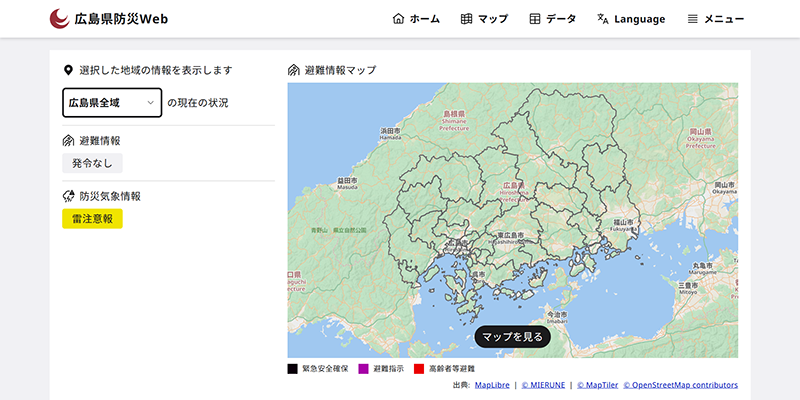The width and height of the screenshot is (800, 400).
Task: Click the red crescent site logo
Action: [x=60, y=19]
